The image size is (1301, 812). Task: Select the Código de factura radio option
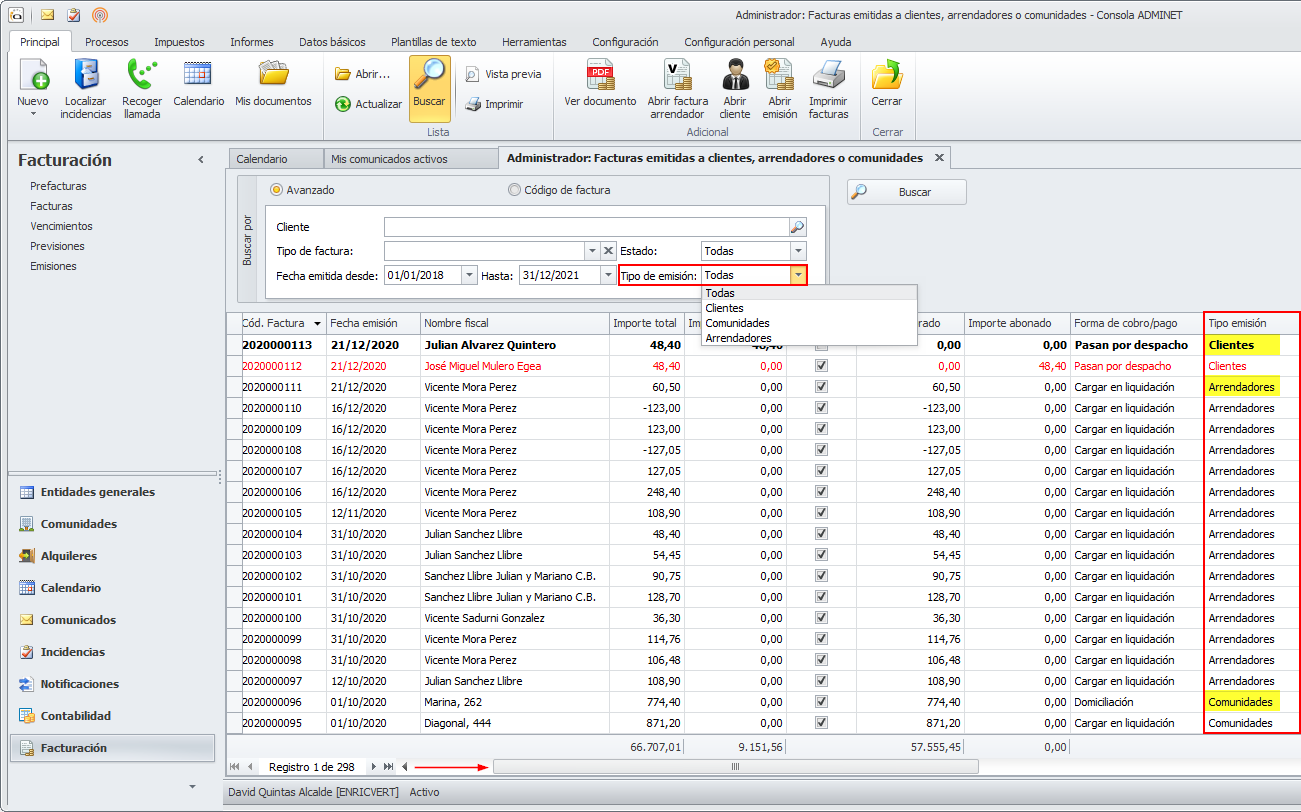pyautogui.click(x=515, y=190)
